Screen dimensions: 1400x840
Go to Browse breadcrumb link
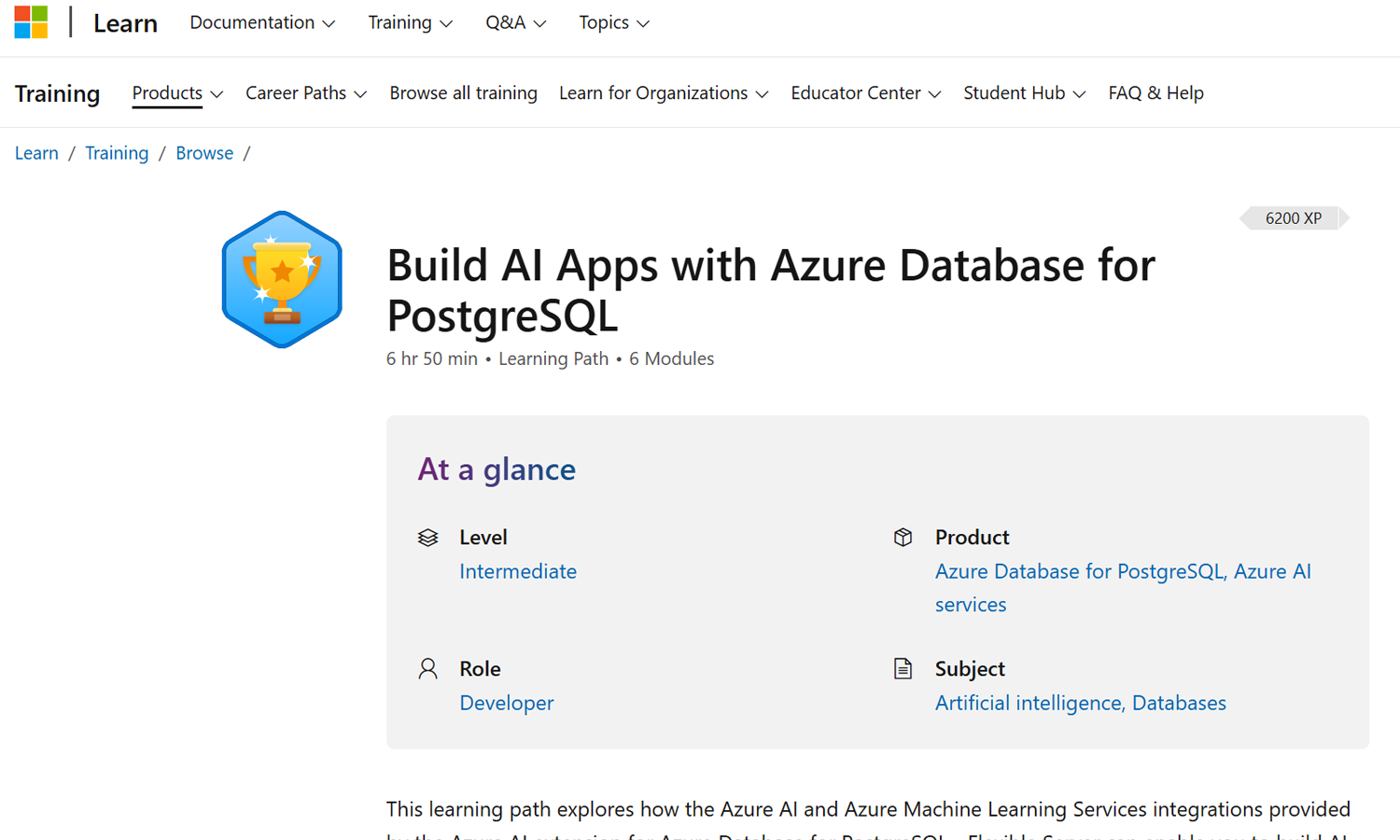(204, 153)
